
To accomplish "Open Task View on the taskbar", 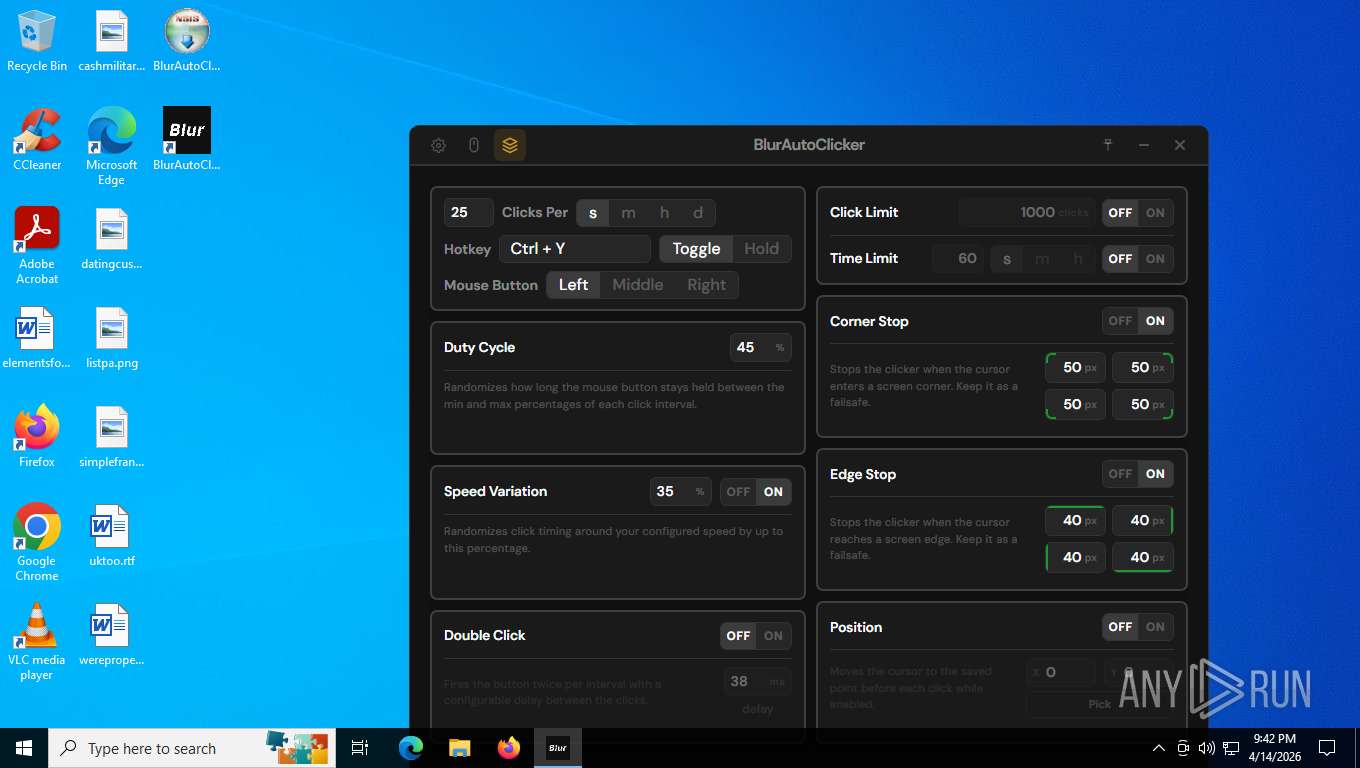I will click(x=360, y=748).
